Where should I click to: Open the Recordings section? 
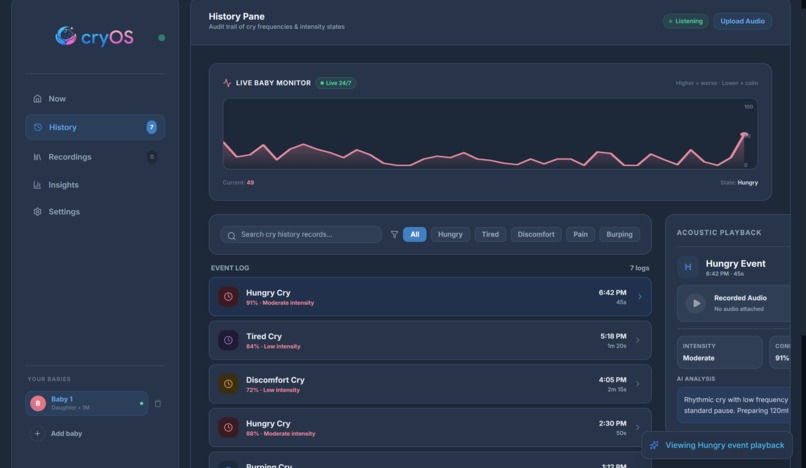(x=95, y=157)
